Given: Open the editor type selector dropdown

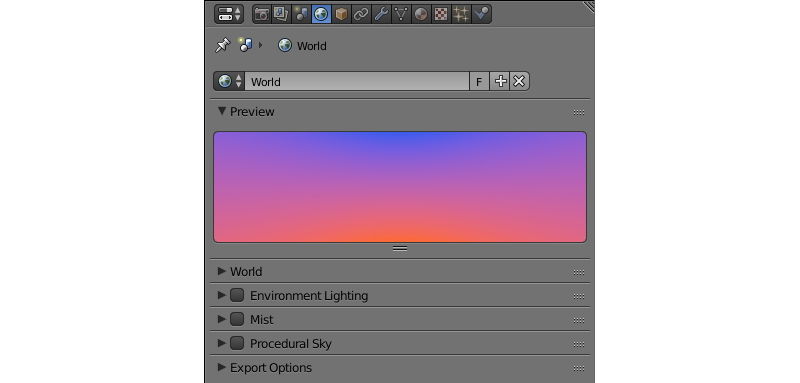Looking at the screenshot, I should point(229,14).
